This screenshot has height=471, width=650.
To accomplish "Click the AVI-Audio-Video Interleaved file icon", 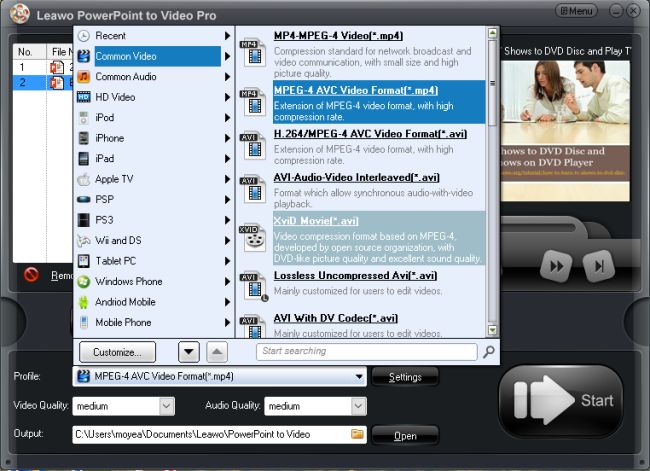I will tap(254, 189).
